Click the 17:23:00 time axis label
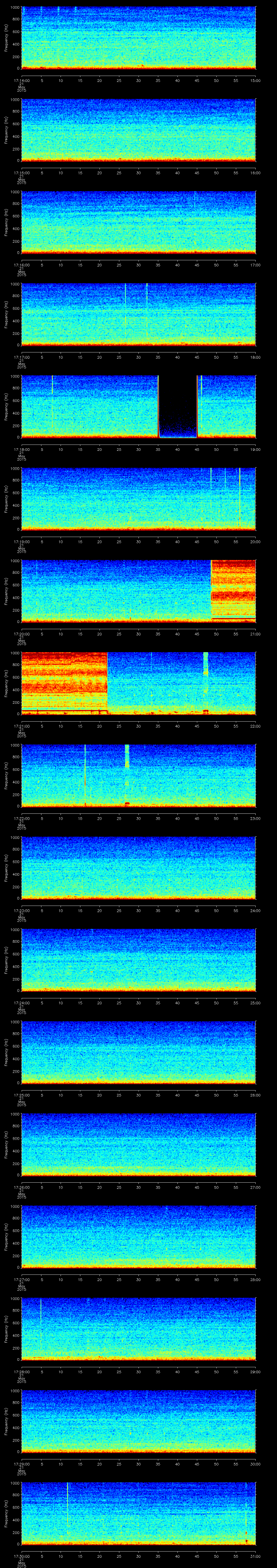 pyautogui.click(x=21, y=910)
